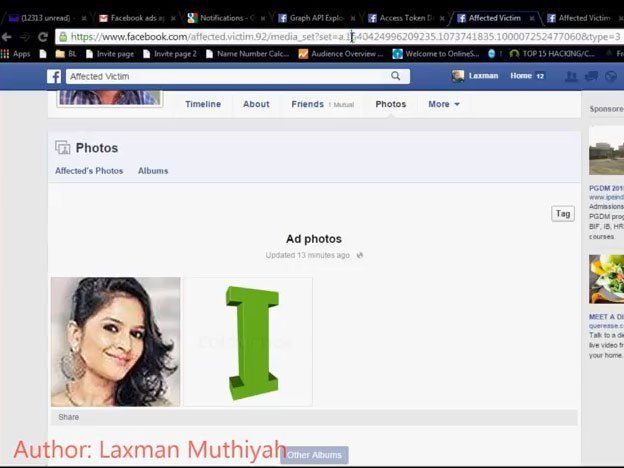
Task: Open the woman's portrait photo thumbnail
Action: coord(115,342)
